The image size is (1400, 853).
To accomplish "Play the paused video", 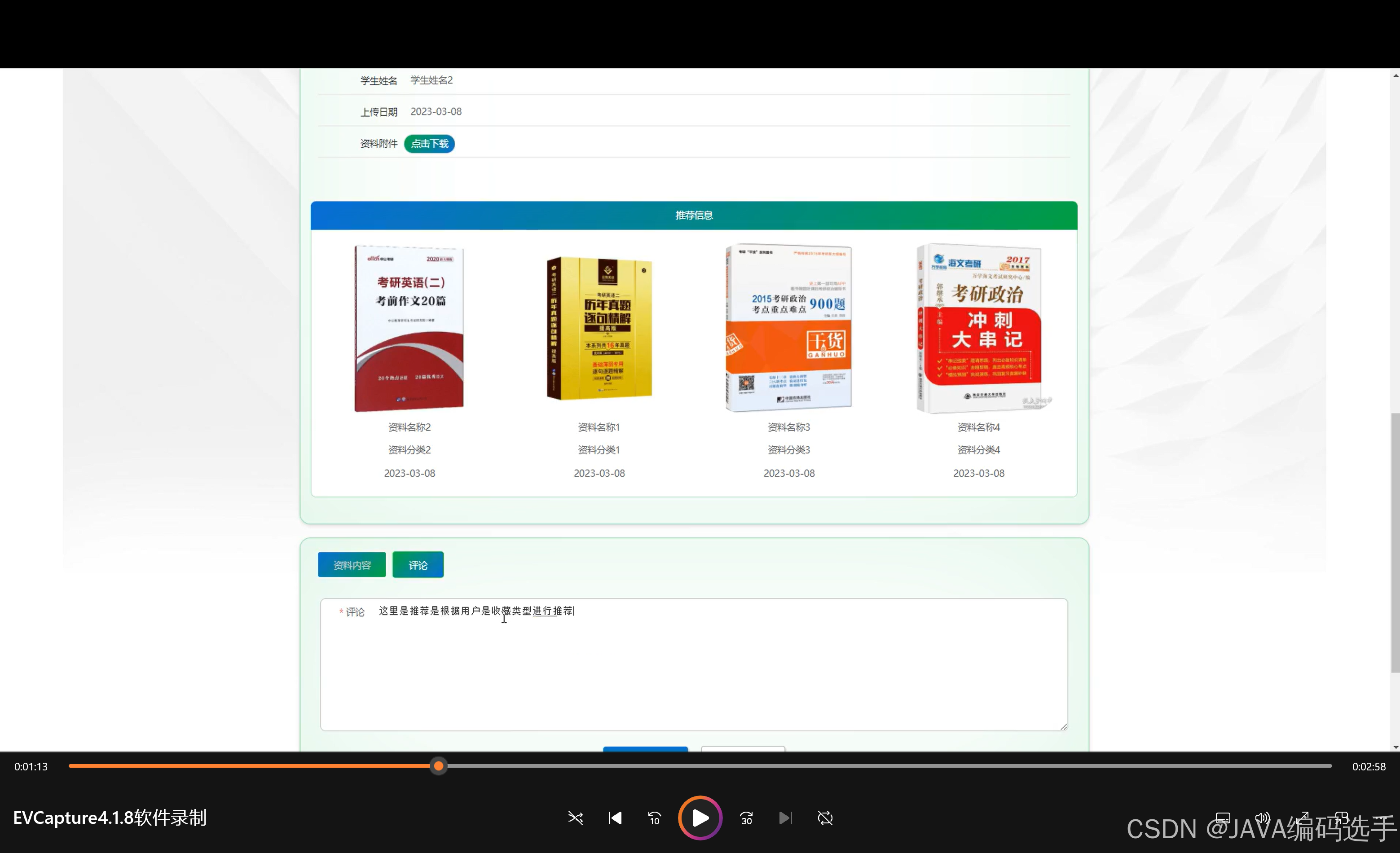I will click(700, 818).
